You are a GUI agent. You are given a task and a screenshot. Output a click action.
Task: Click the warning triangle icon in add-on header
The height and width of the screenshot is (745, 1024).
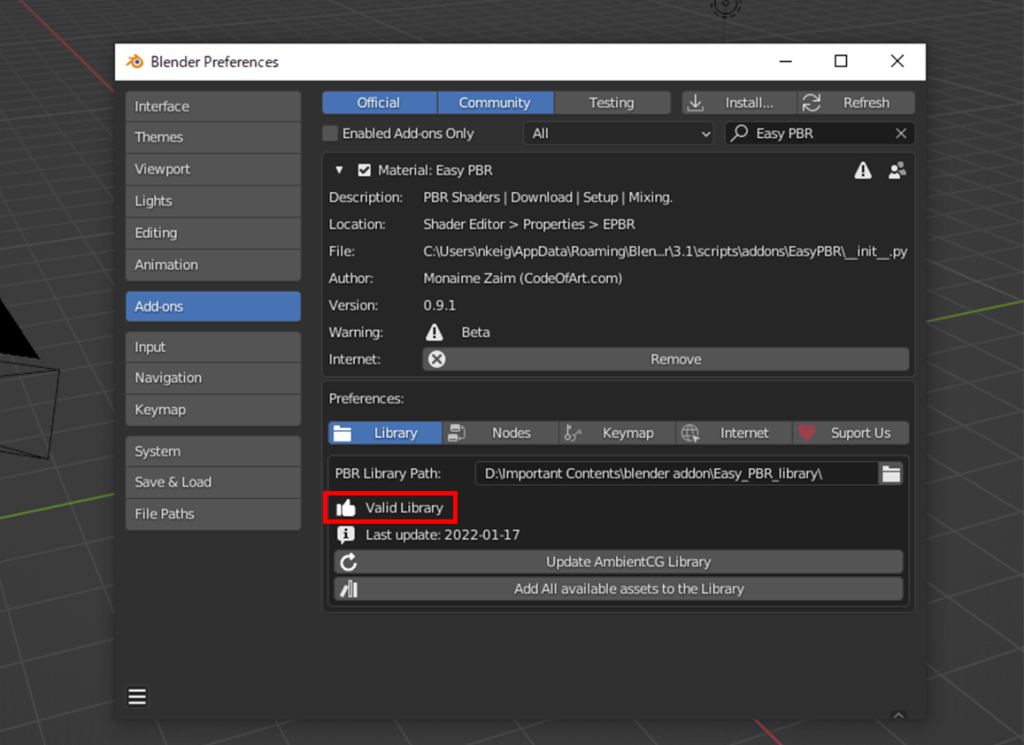[x=863, y=171]
